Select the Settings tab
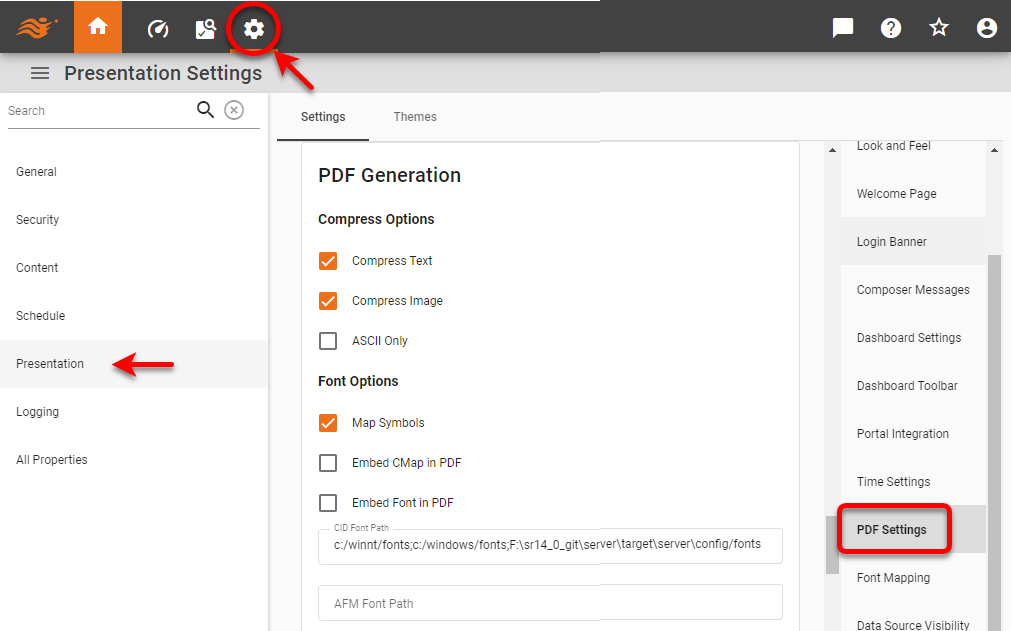Image resolution: width=1011 pixels, height=631 pixels. tap(322, 117)
